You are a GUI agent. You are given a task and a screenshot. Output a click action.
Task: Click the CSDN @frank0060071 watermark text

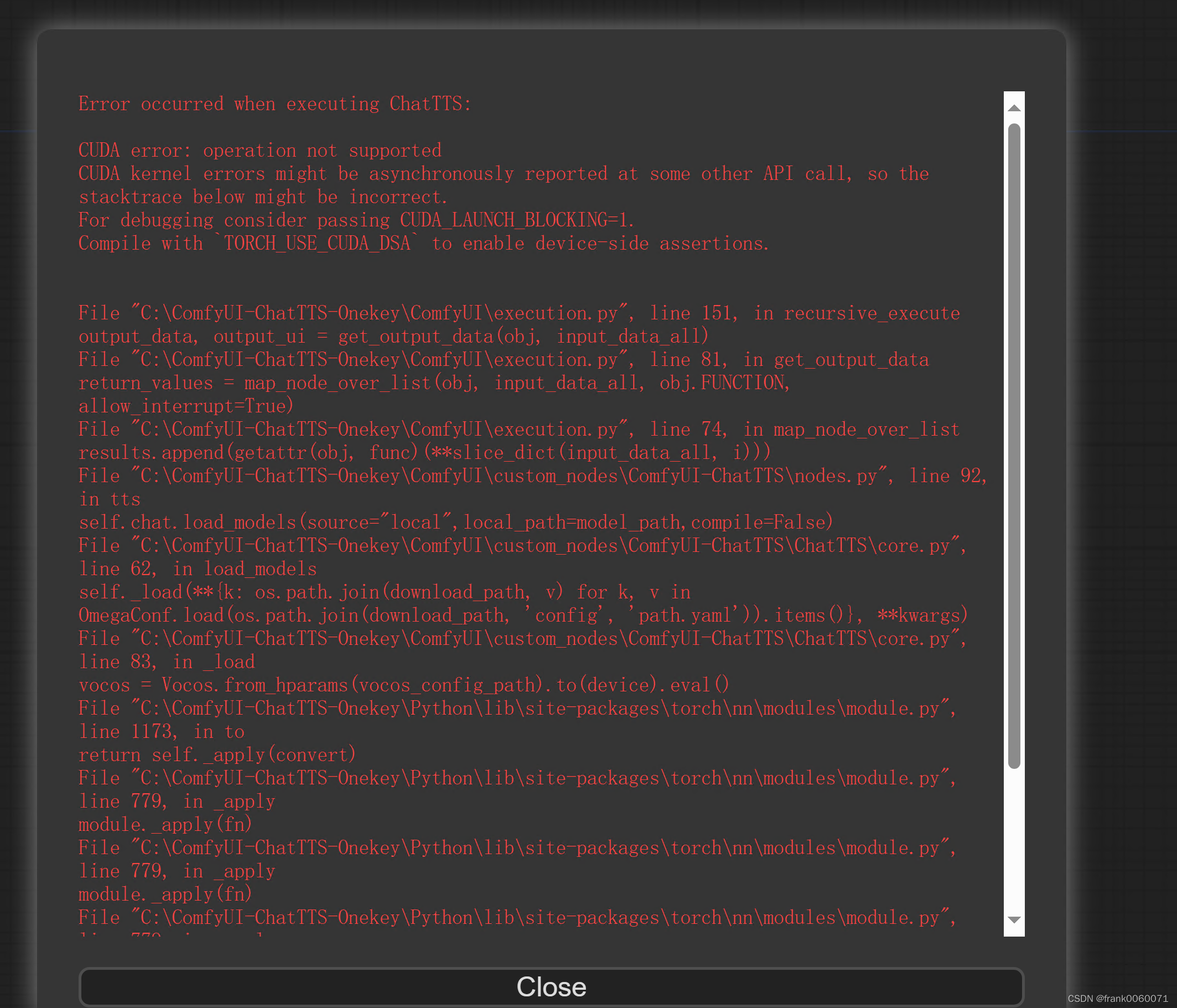(x=1117, y=999)
